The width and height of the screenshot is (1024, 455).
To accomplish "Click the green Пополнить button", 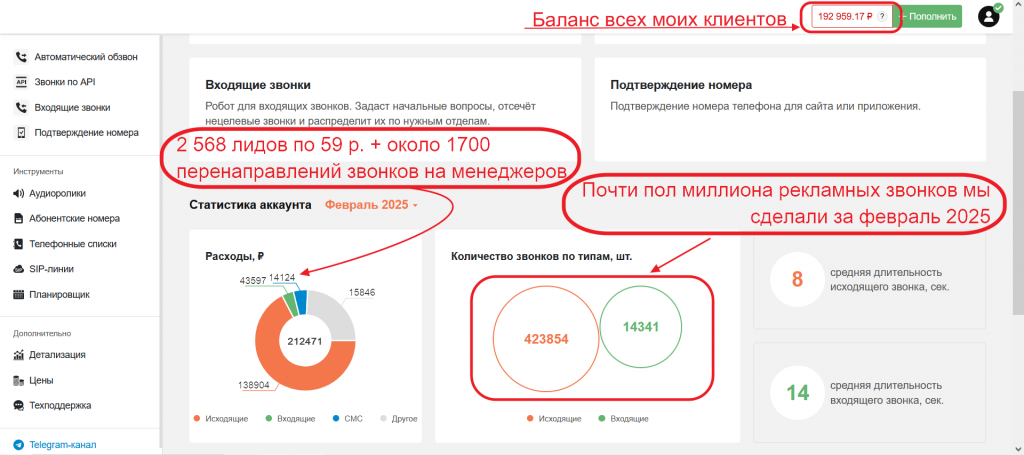I will (x=933, y=17).
